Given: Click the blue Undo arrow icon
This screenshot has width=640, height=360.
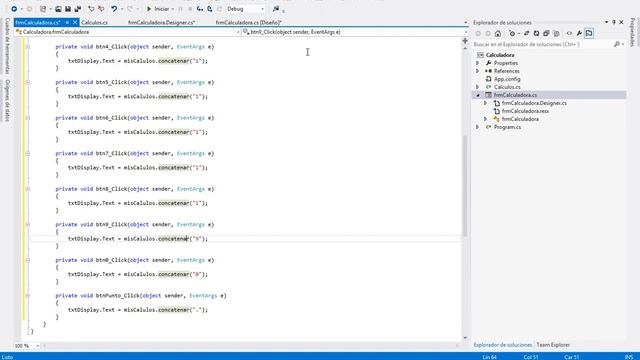Looking at the screenshot, I should point(114,9).
